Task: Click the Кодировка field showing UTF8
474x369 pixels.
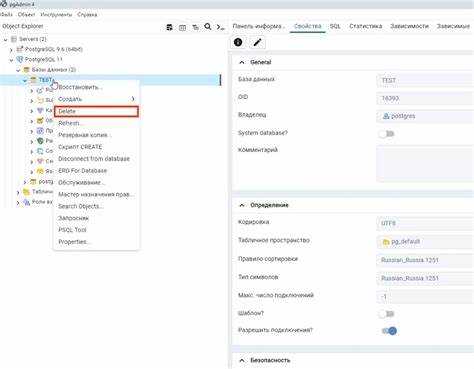Action: [x=425, y=223]
